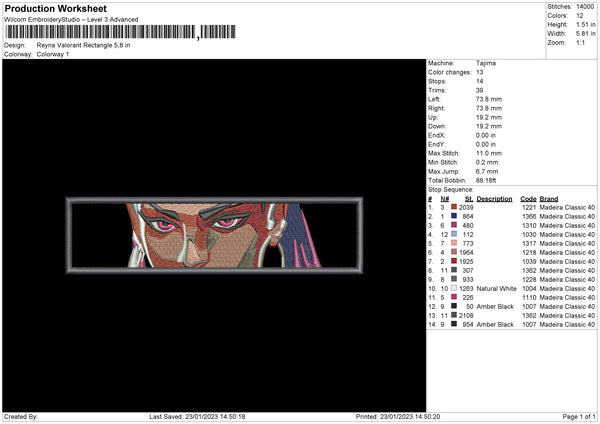Click the 'Code' column header

(x=528, y=199)
